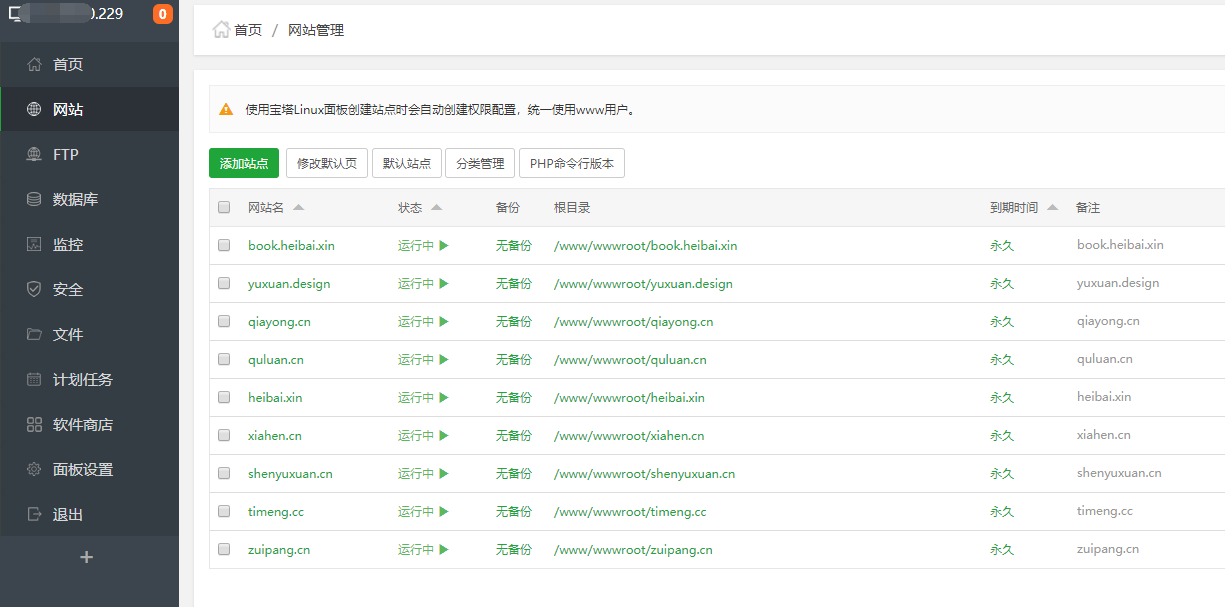Click the remark field zuipang.cn
Screen dimensions: 1225x607
(x=1108, y=549)
